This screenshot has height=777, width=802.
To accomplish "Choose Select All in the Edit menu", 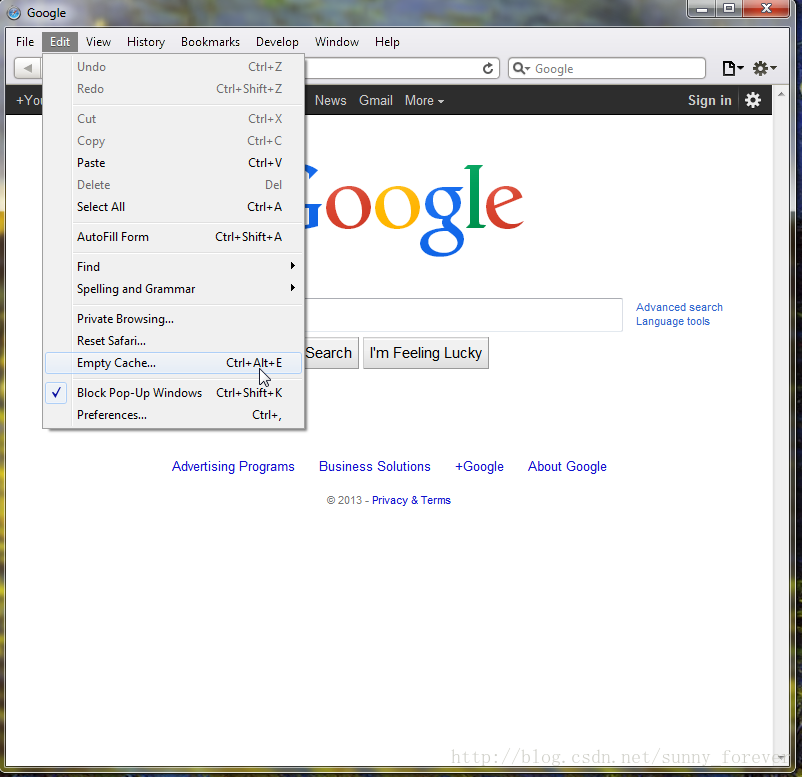I will point(174,207).
